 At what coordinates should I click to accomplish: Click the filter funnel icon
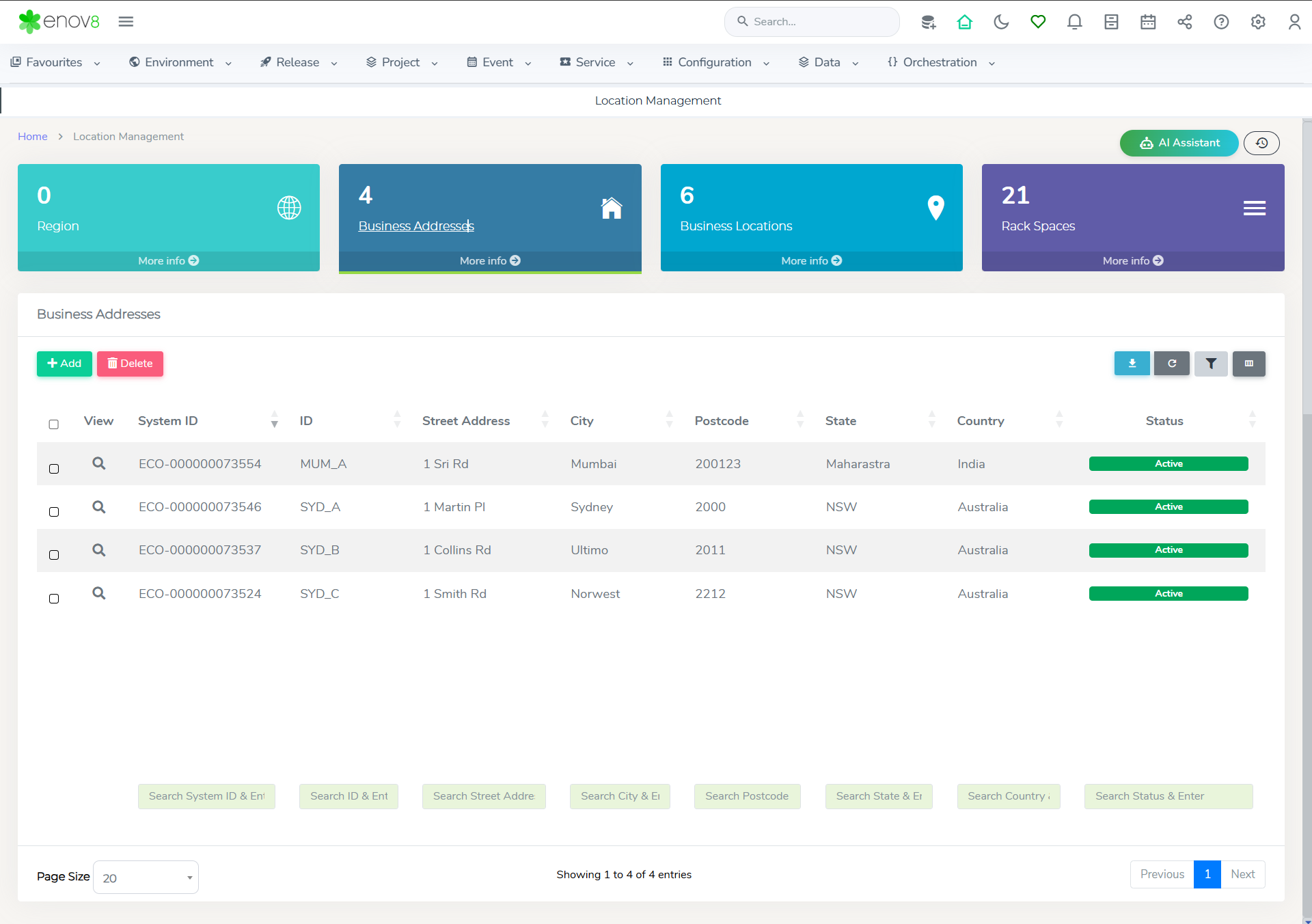(1211, 364)
